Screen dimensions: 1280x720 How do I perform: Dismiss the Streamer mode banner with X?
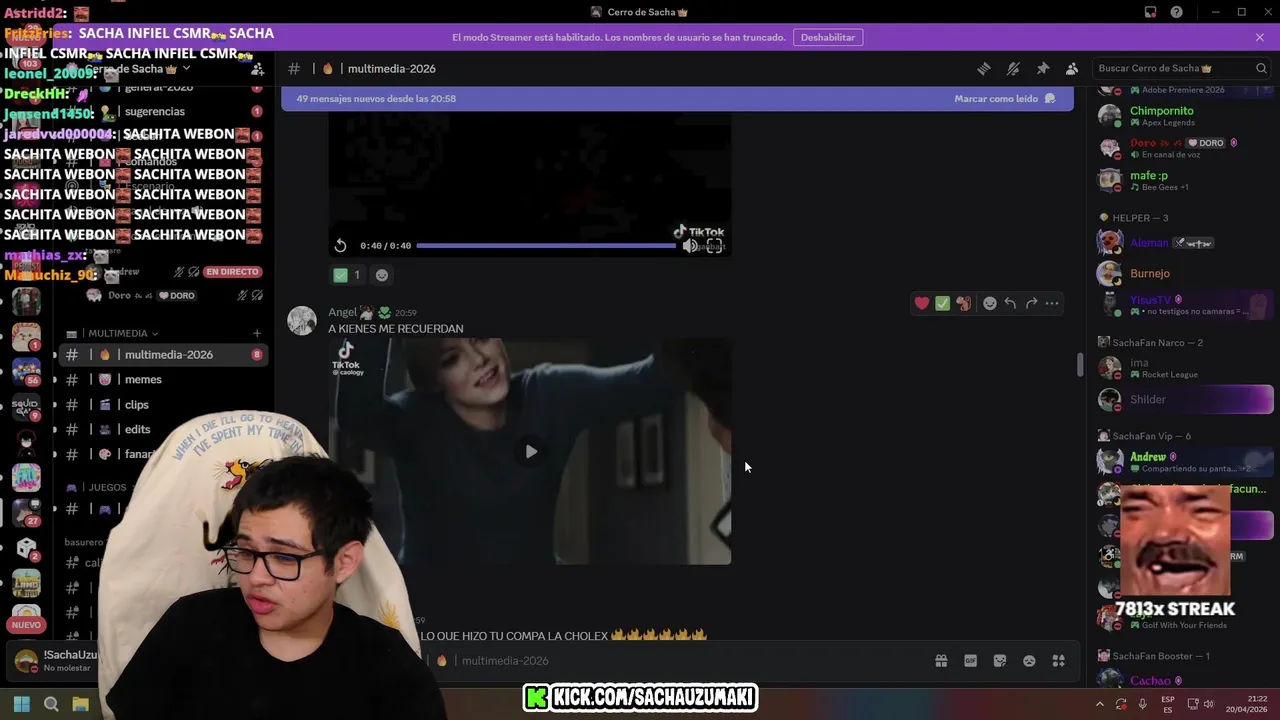1260,37
